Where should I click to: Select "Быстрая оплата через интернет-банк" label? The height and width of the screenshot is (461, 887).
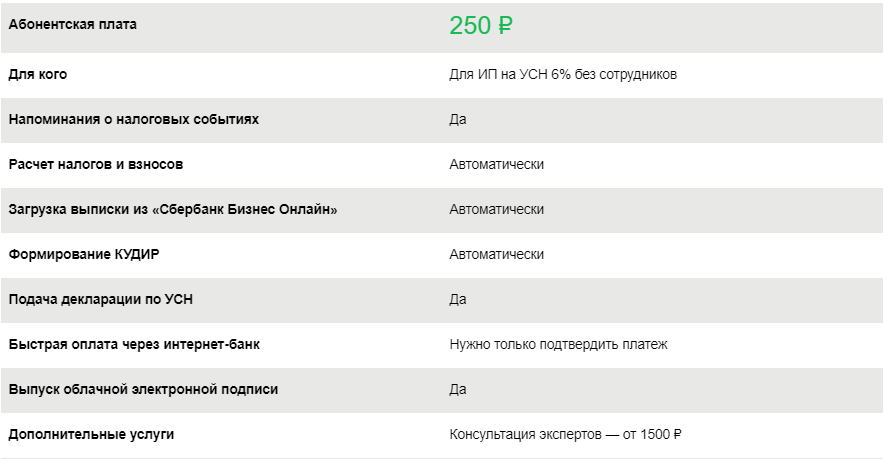pos(134,344)
